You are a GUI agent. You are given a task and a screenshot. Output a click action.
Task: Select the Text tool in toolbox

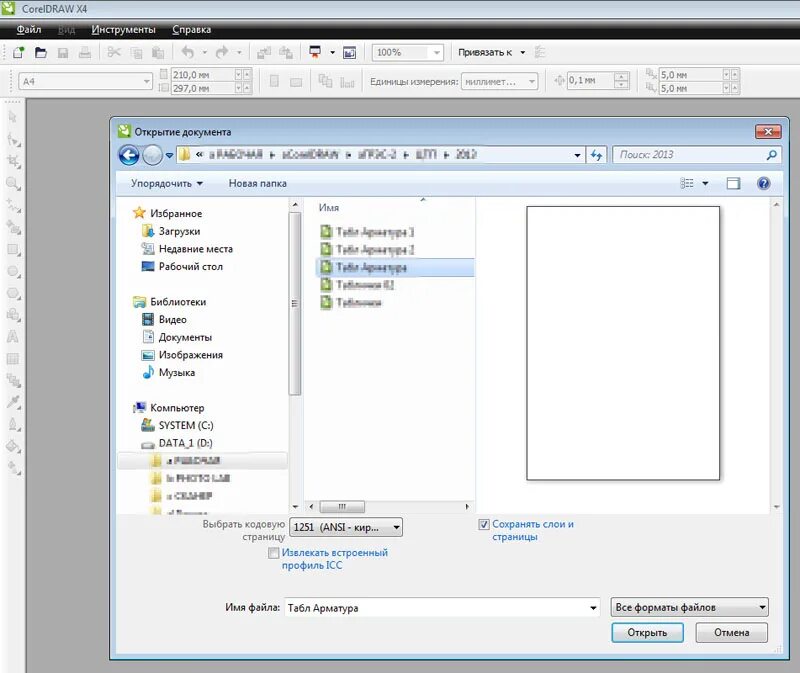click(13, 337)
